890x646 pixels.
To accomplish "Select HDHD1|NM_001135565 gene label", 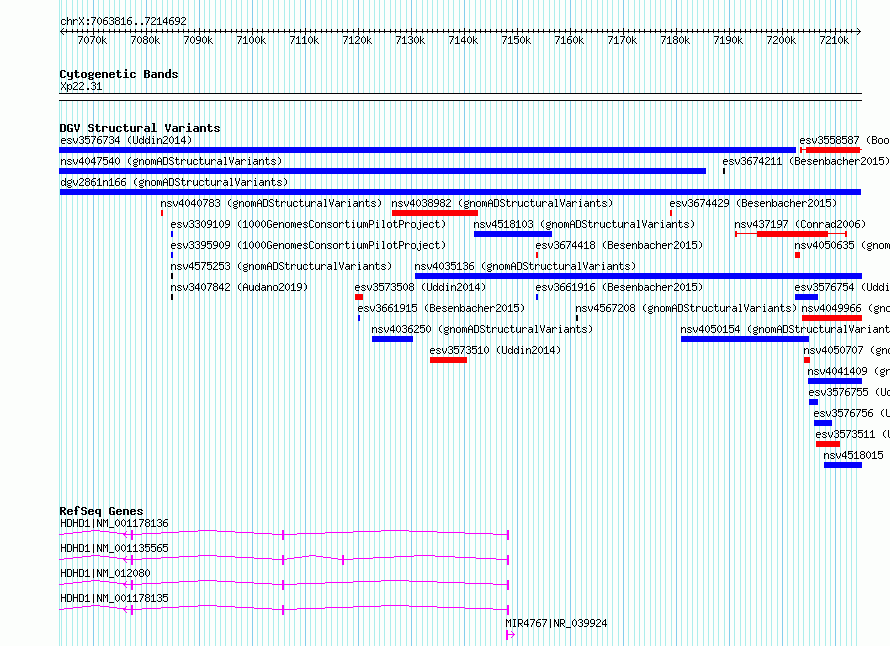I will point(114,548).
